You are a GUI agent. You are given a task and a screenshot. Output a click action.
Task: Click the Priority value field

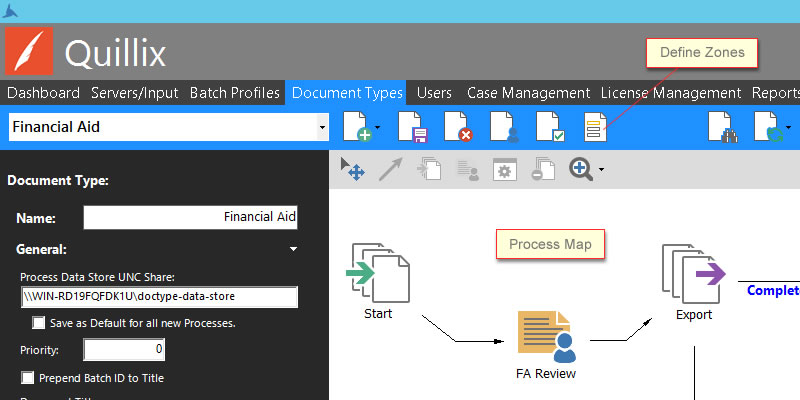tap(124, 349)
